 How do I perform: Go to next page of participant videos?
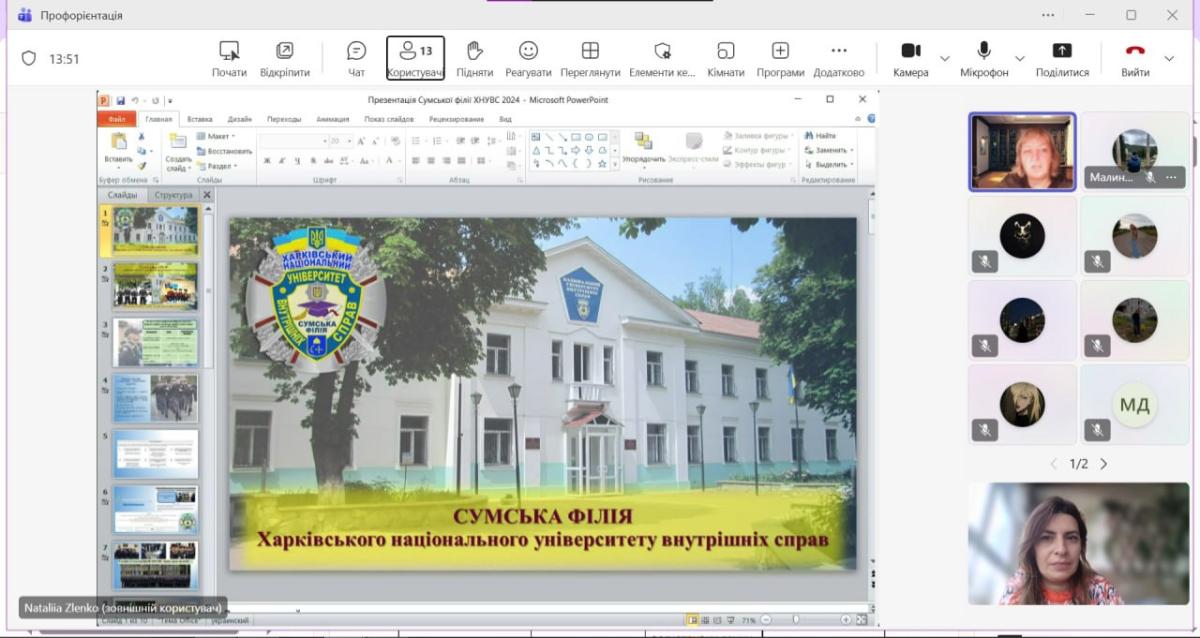coord(1104,464)
